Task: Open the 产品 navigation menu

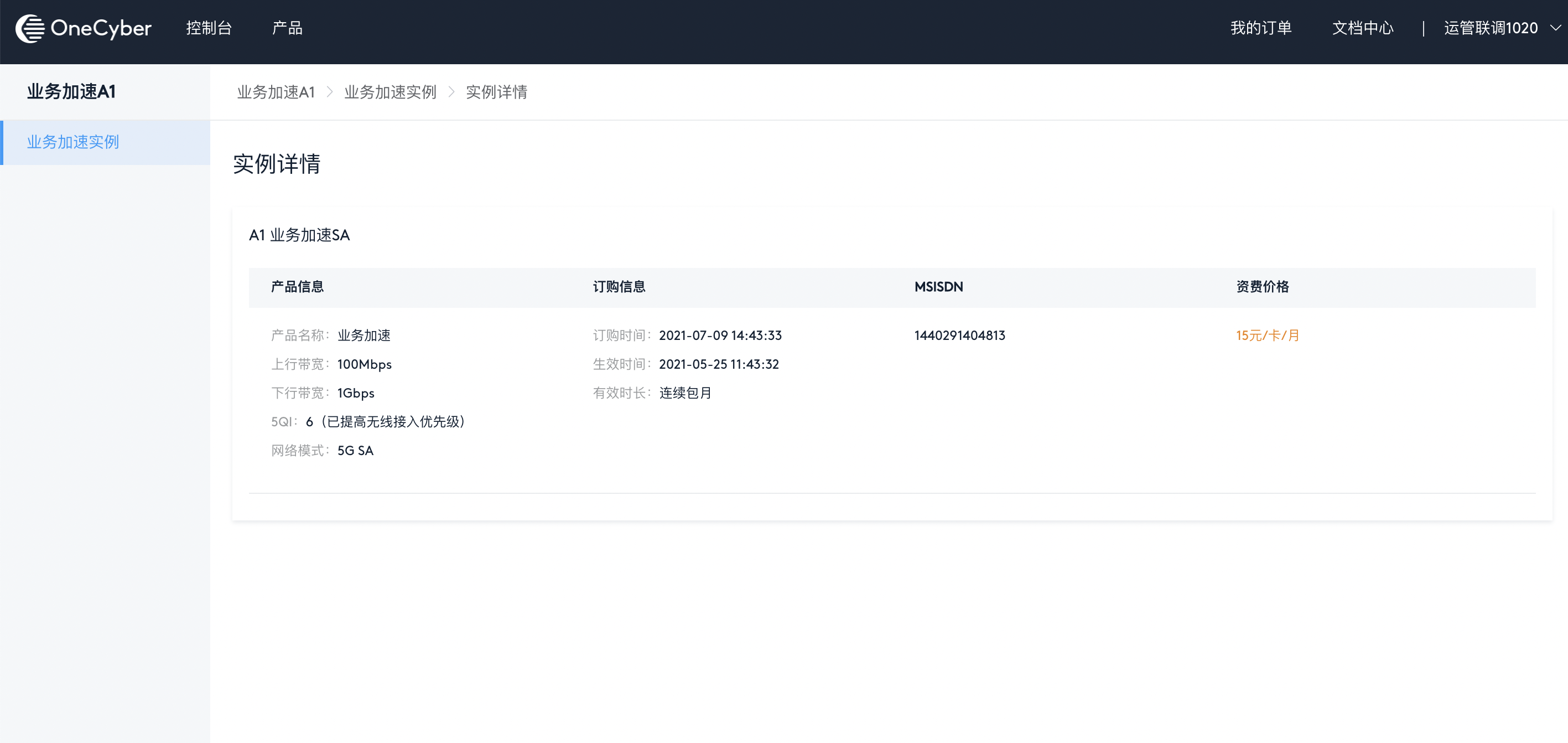Action: pos(287,28)
